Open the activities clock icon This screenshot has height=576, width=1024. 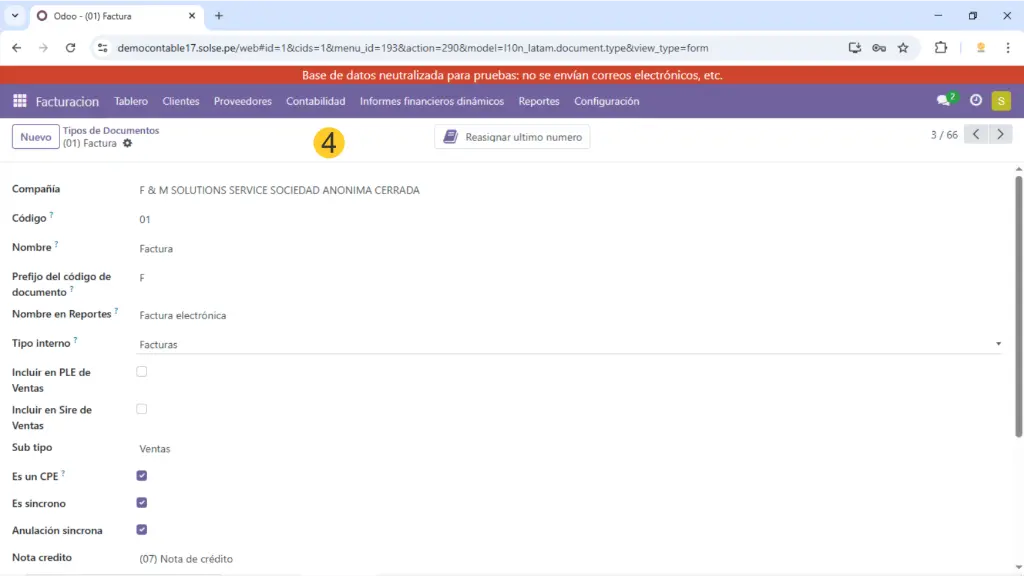pos(976,101)
